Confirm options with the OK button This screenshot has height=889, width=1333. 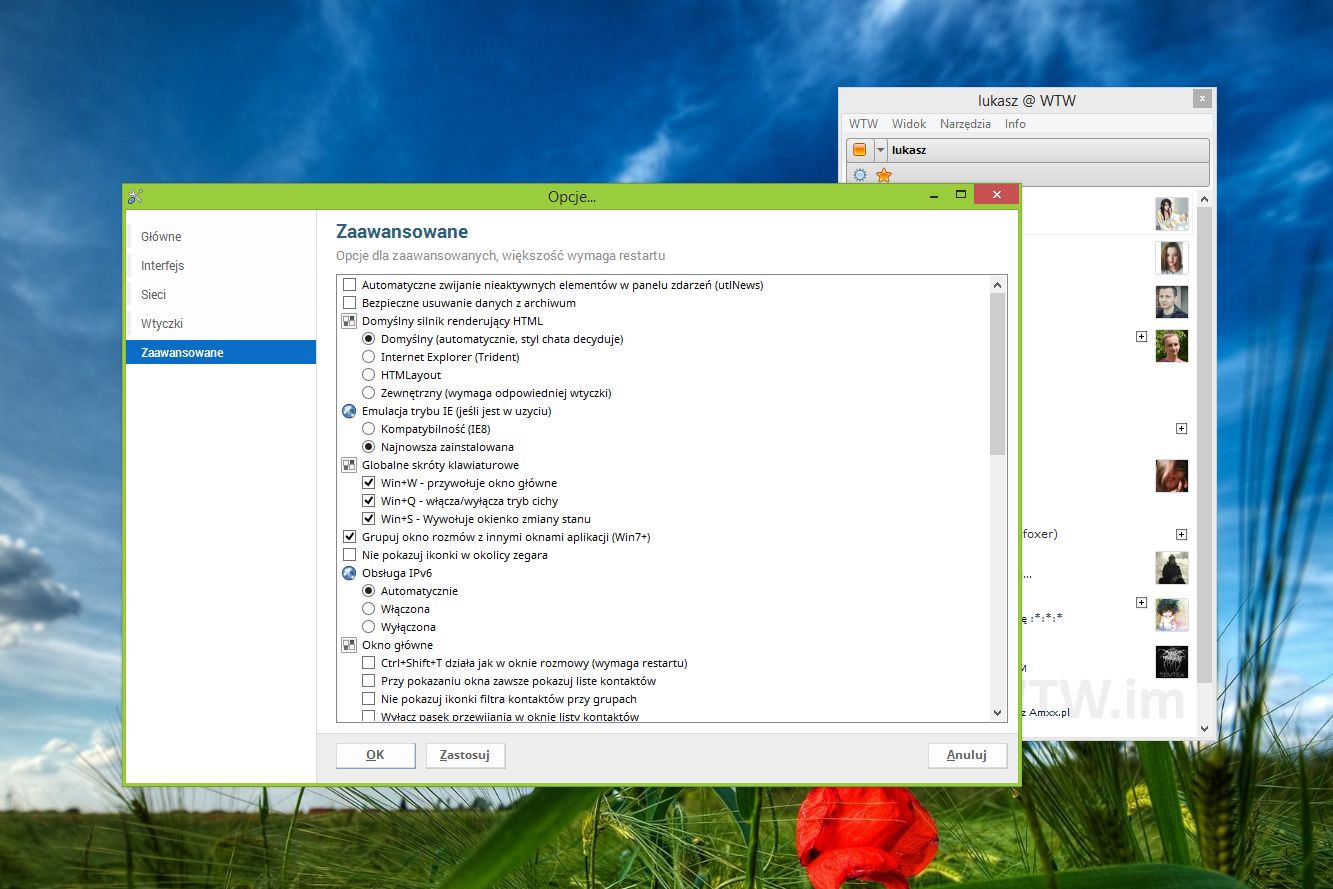(x=375, y=755)
